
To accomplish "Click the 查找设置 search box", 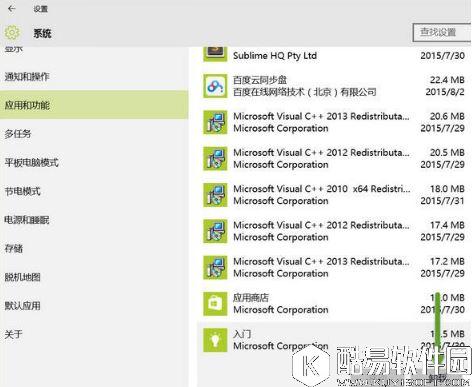I will 442,32.
